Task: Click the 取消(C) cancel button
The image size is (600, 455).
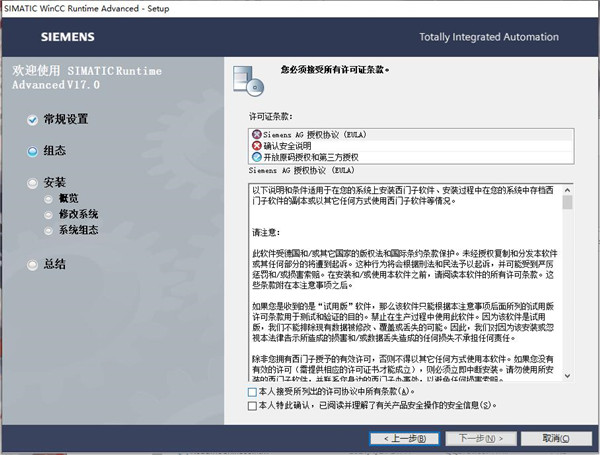Action: [556, 439]
